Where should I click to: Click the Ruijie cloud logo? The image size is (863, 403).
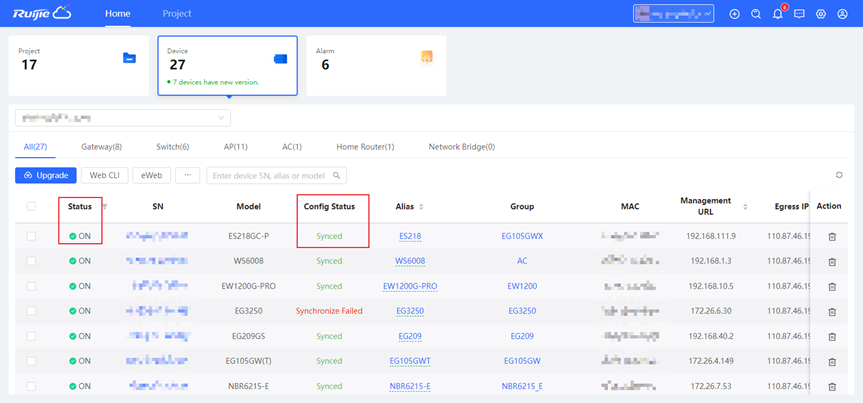[x=42, y=13]
